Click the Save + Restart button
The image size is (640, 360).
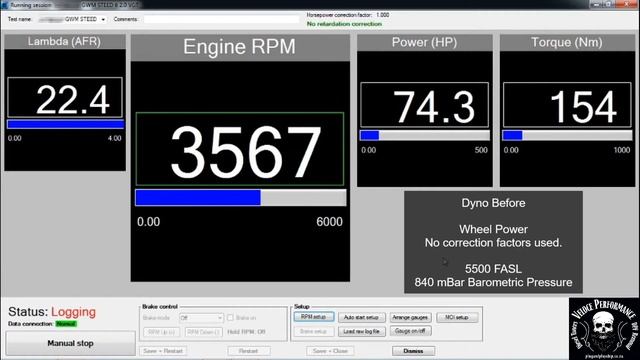pos(163,351)
